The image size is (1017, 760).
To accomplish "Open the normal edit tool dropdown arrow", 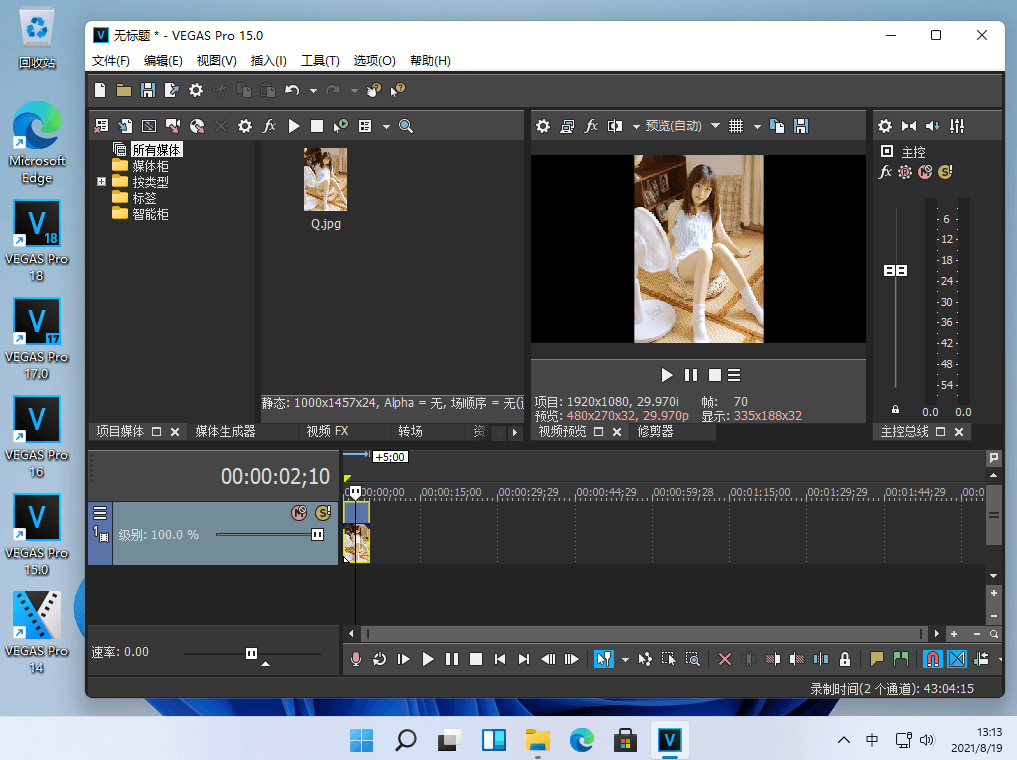I will coord(625,660).
